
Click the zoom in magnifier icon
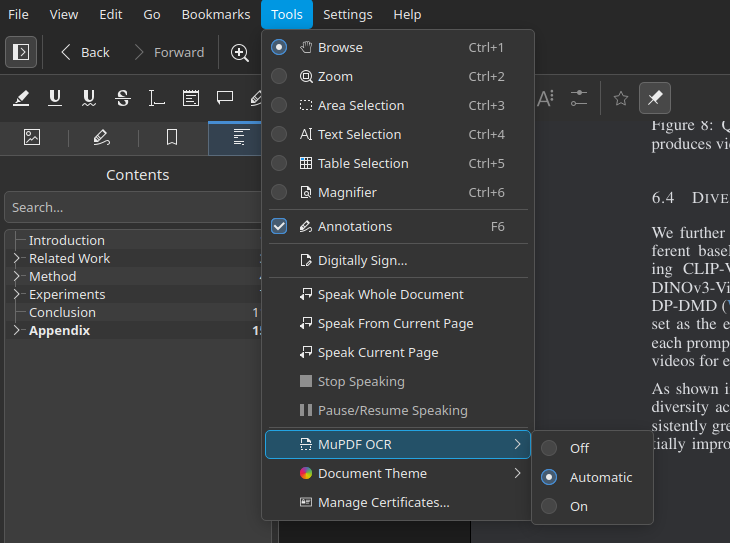click(x=239, y=52)
